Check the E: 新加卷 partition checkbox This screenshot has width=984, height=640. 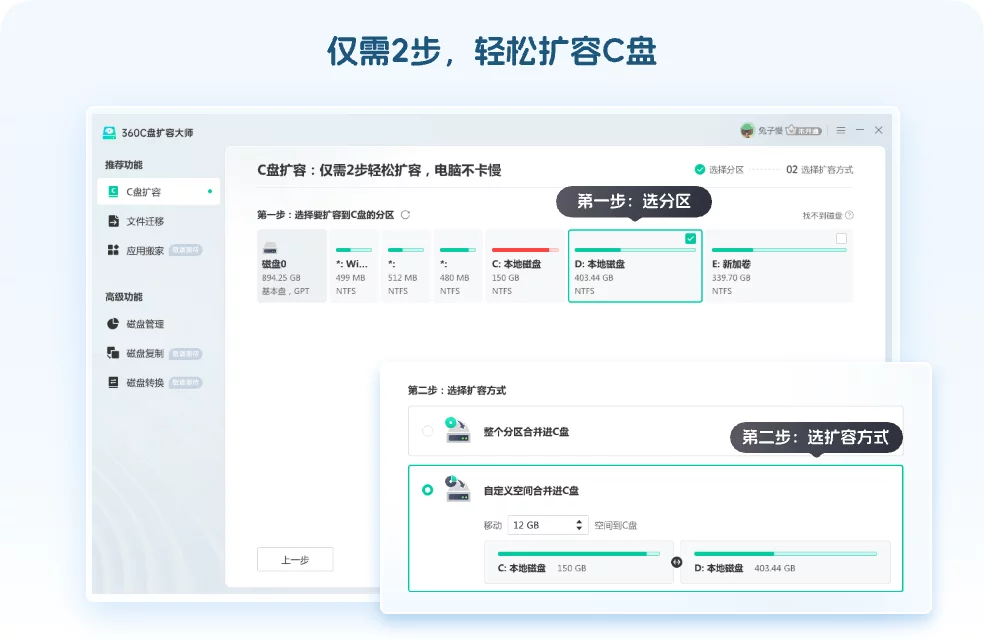pos(841,239)
